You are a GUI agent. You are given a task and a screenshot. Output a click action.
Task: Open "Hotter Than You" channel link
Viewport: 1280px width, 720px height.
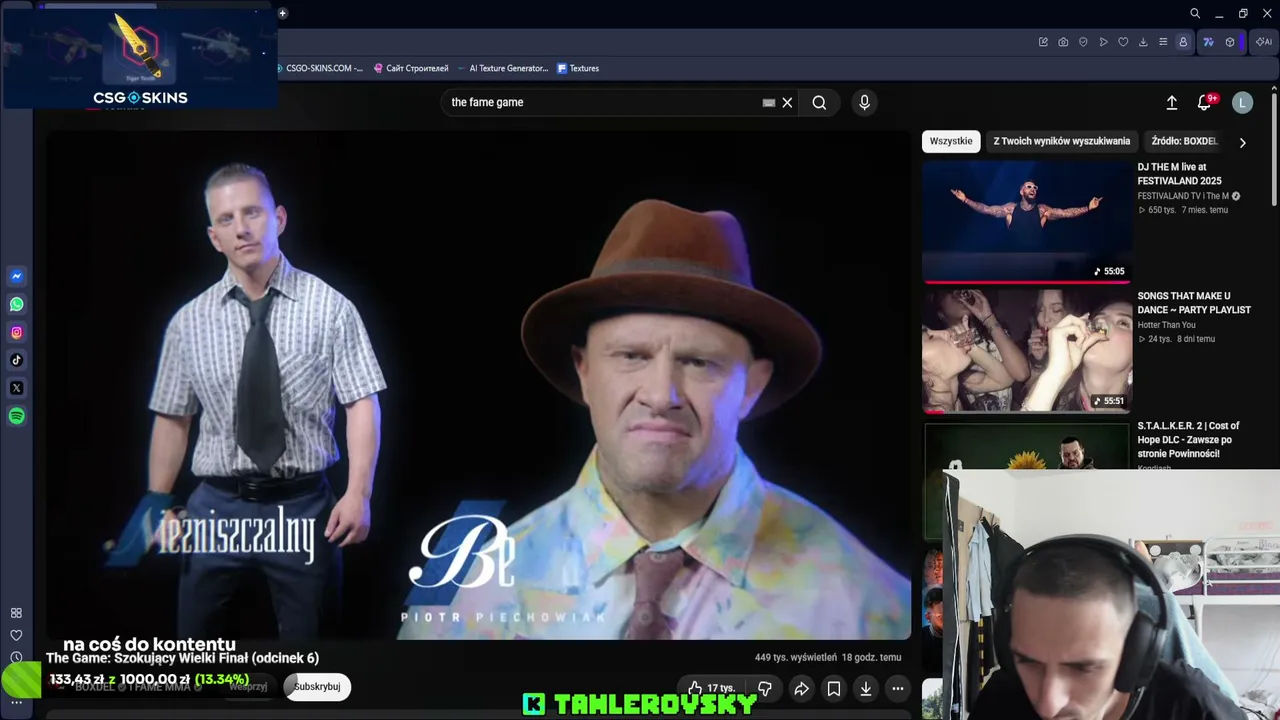1166,325
